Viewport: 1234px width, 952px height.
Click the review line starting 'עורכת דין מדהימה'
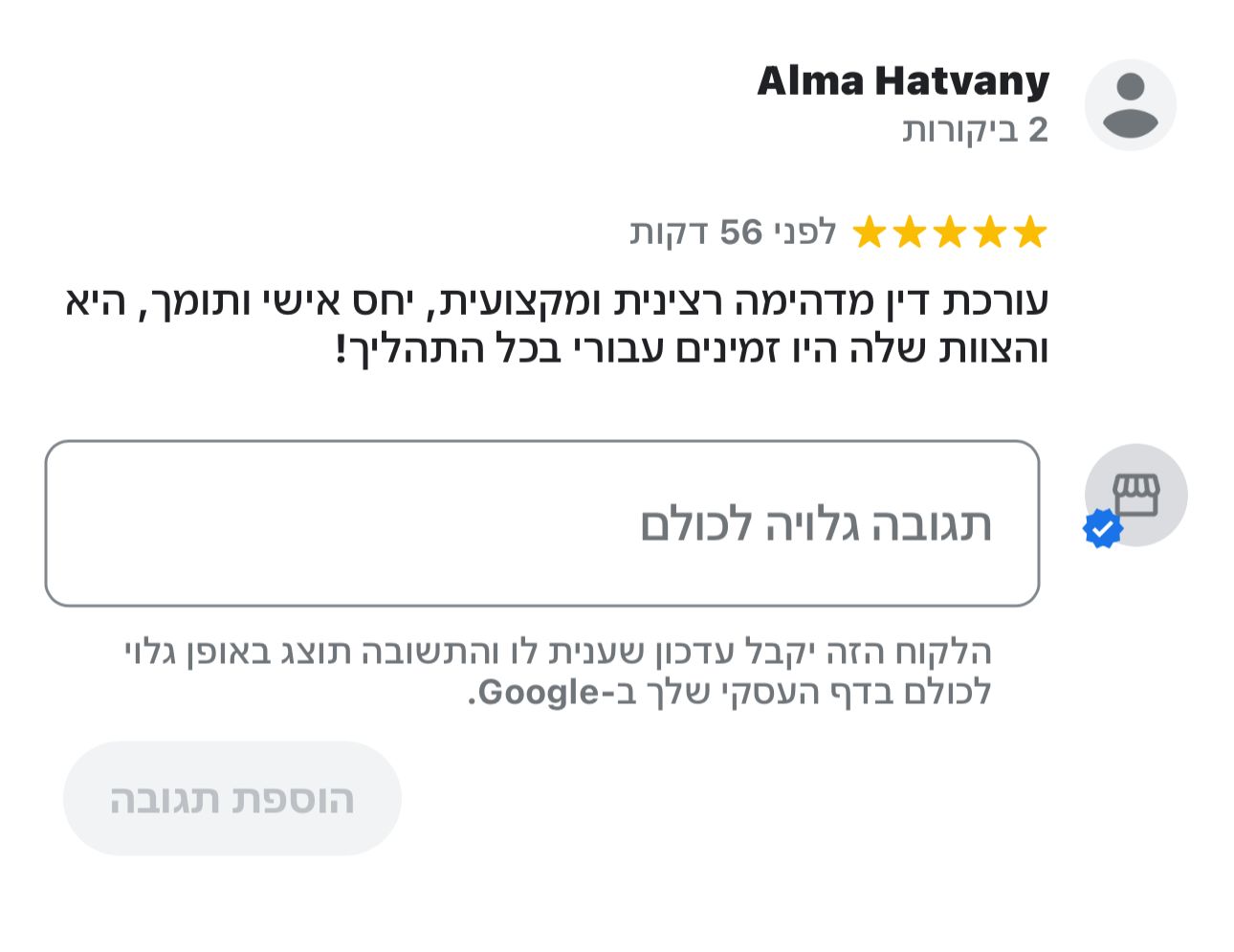557,301
